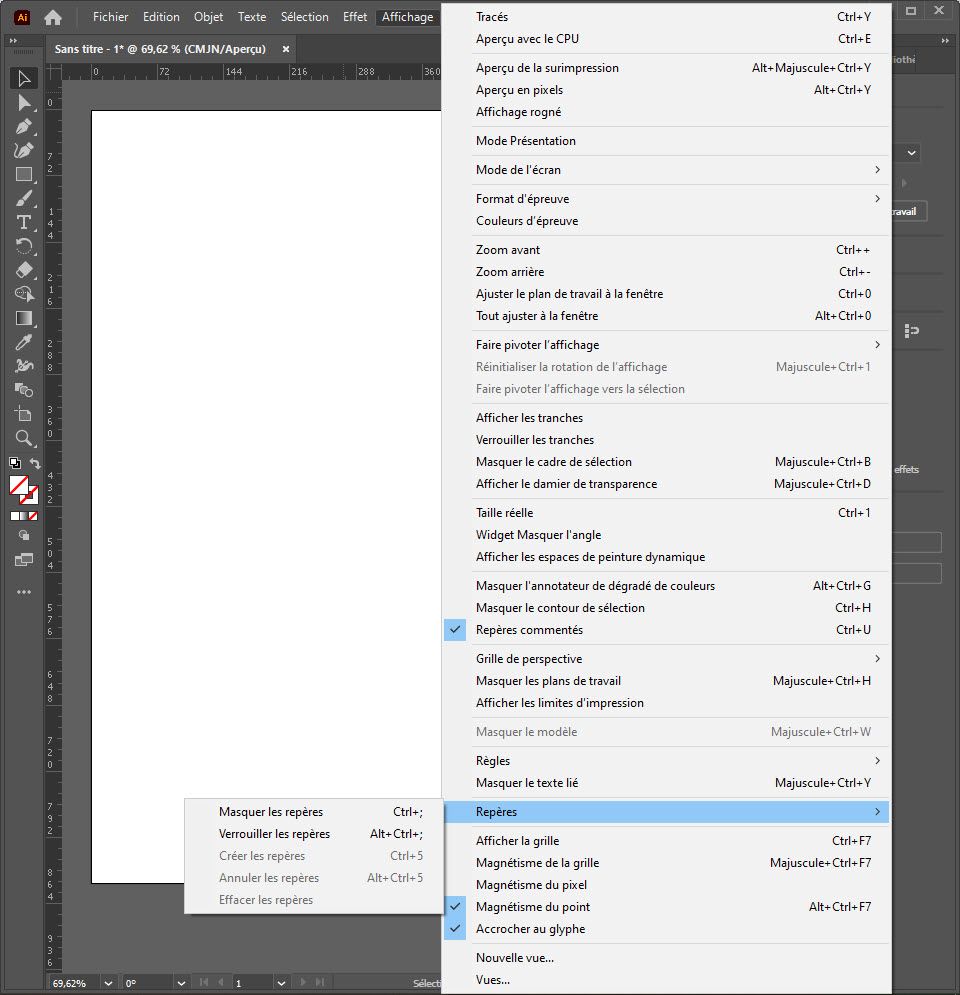
Task: Toggle Verrouiller les repères
Action: tap(314, 834)
